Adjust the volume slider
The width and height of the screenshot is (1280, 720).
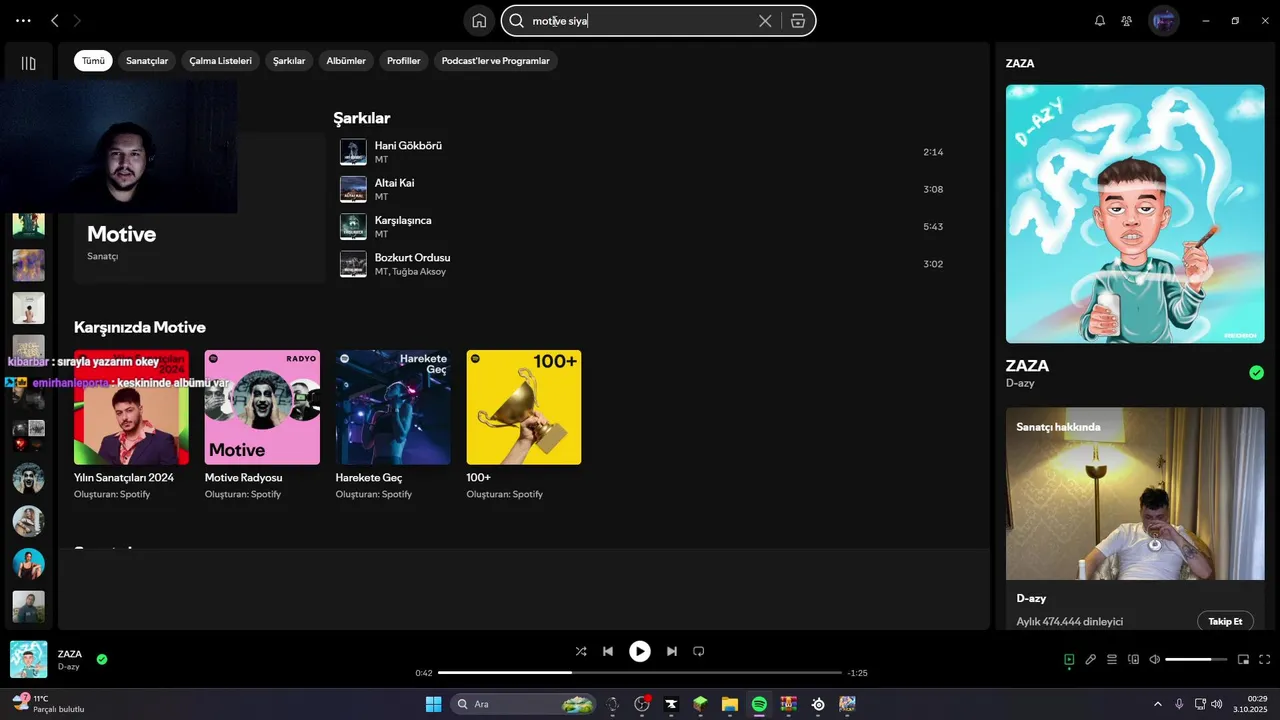(x=1196, y=659)
